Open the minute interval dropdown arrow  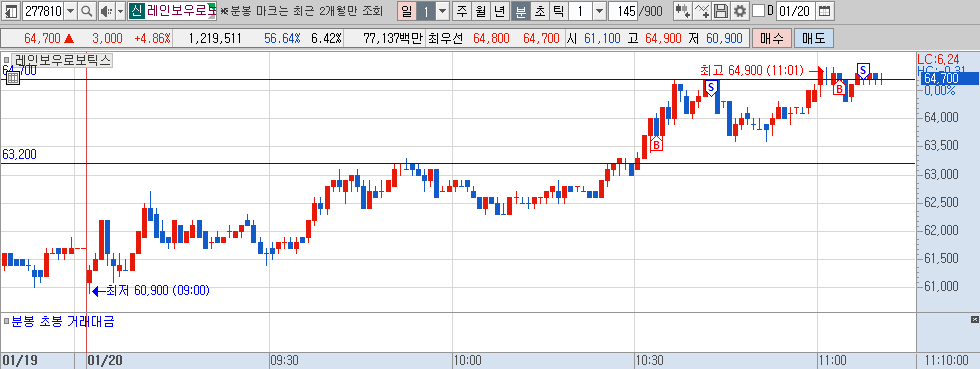coord(599,11)
